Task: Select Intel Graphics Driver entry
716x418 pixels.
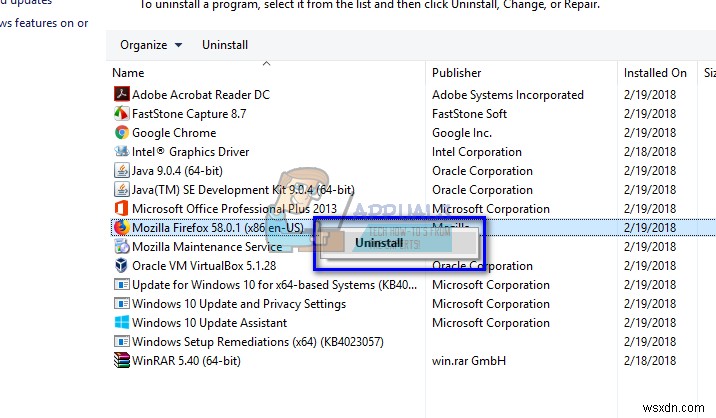Action: pos(190,152)
